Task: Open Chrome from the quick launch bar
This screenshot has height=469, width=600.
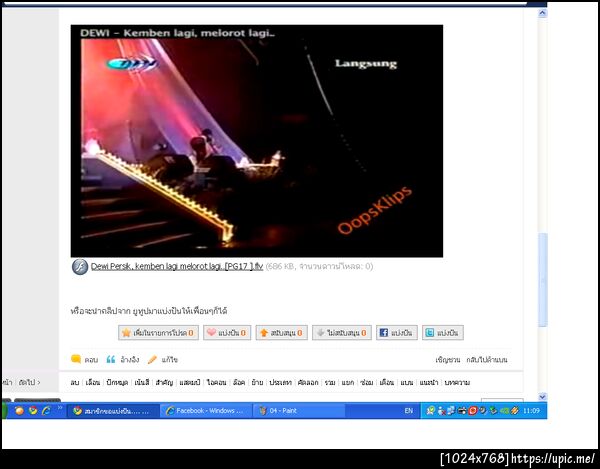Action: [33, 410]
